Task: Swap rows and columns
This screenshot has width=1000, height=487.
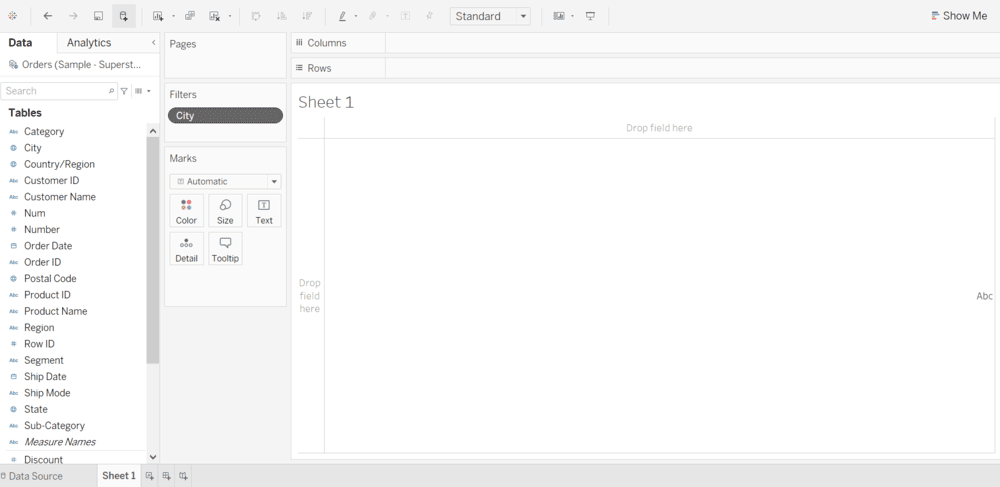Action: (256, 16)
